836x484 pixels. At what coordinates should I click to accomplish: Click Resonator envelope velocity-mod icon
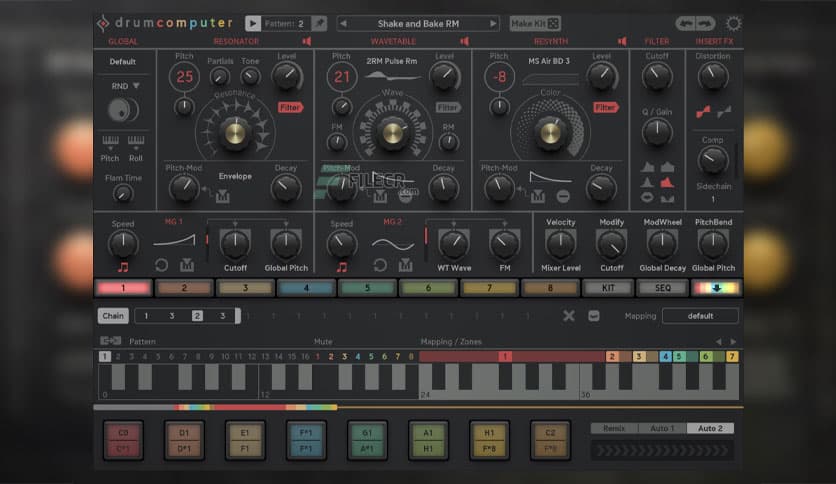pos(222,197)
